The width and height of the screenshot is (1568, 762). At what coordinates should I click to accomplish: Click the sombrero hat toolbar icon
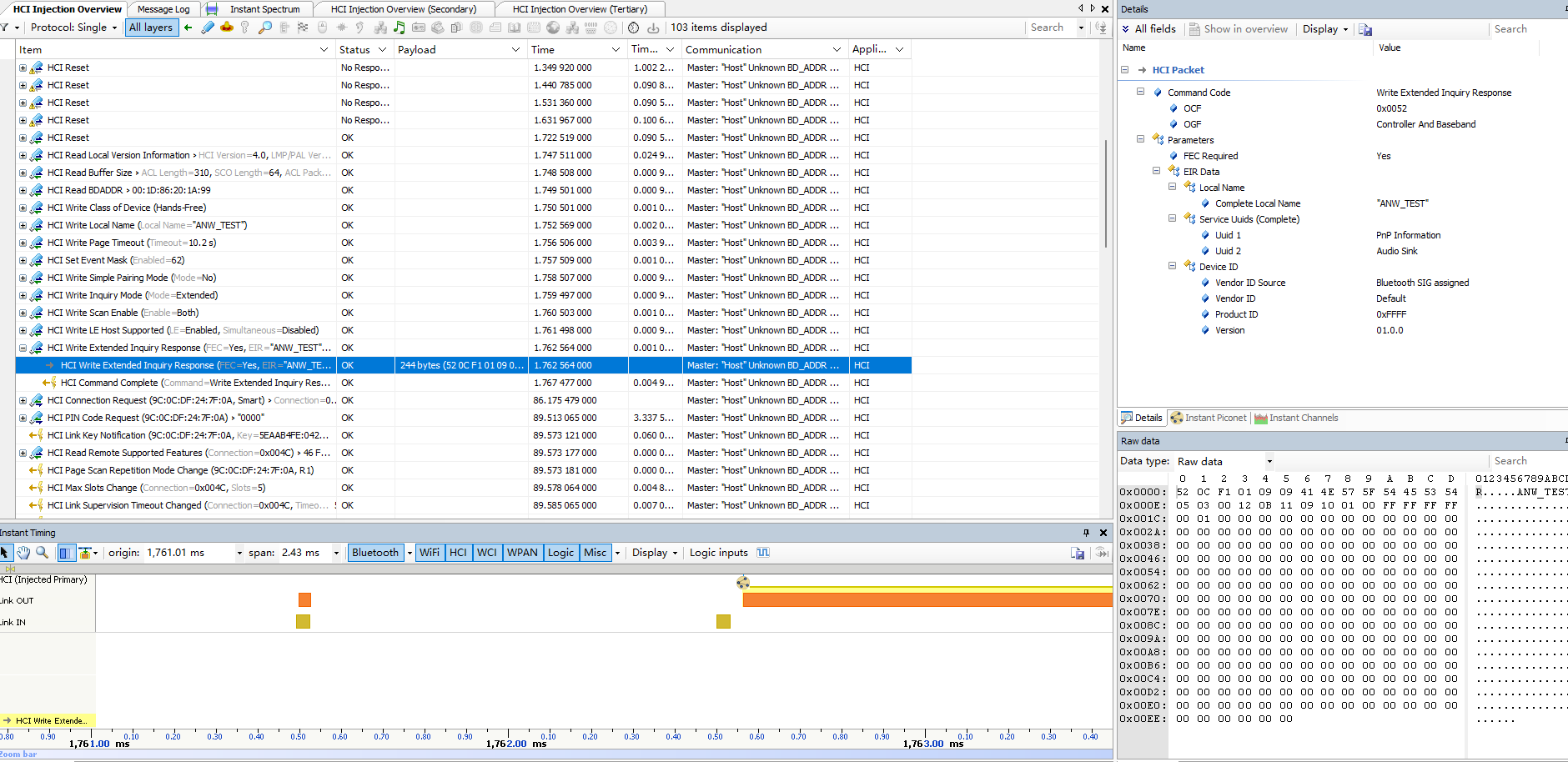tap(226, 28)
